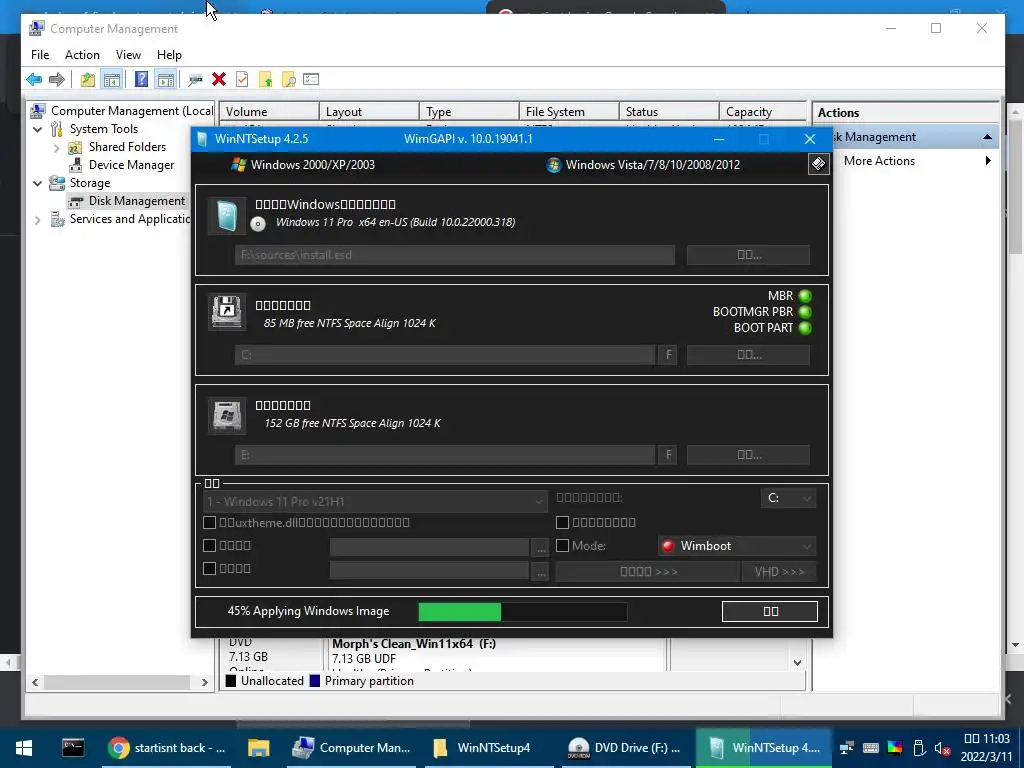Image resolution: width=1024 pixels, height=768 pixels.
Task: Click the on-screen keyboard tray icon
Action: [x=871, y=748]
